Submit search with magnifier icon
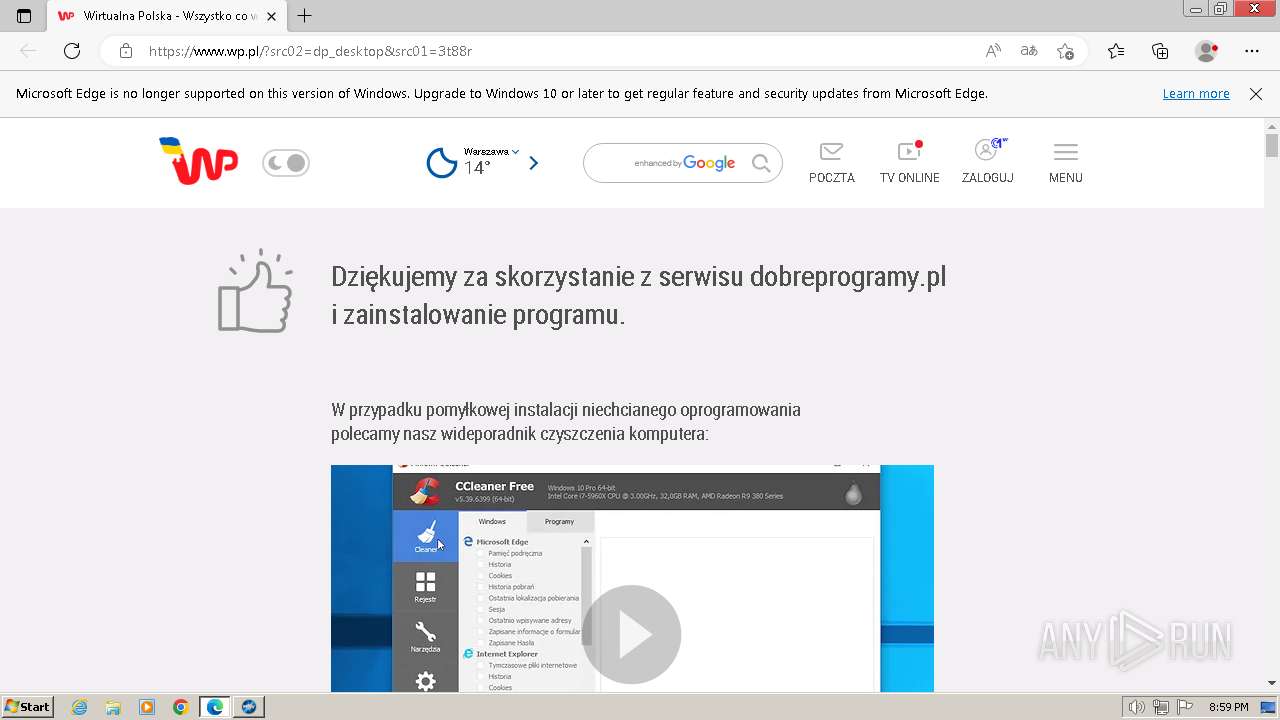This screenshot has width=1280, height=720. pos(761,163)
